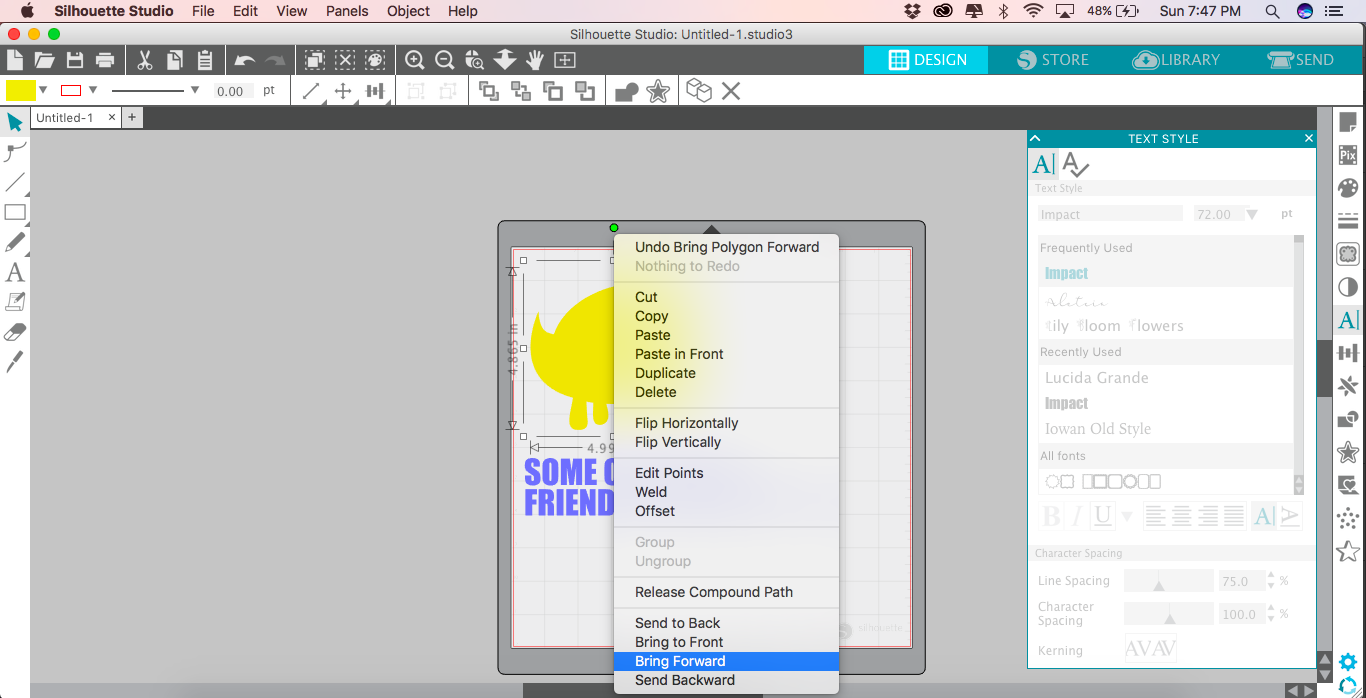1366x698 pixels.
Task: Choose Bring Forward in context menu
Action: click(x=680, y=661)
